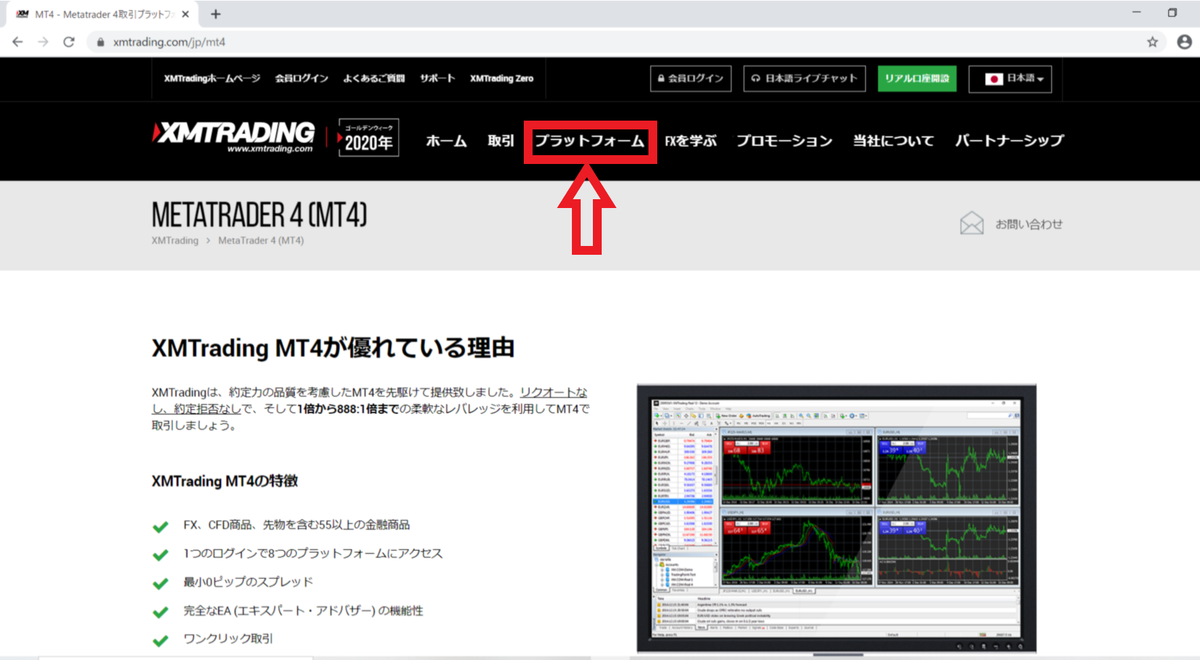The height and width of the screenshot is (660, 1200).
Task: Click the XMTrading Zero link
Action: [x=501, y=78]
